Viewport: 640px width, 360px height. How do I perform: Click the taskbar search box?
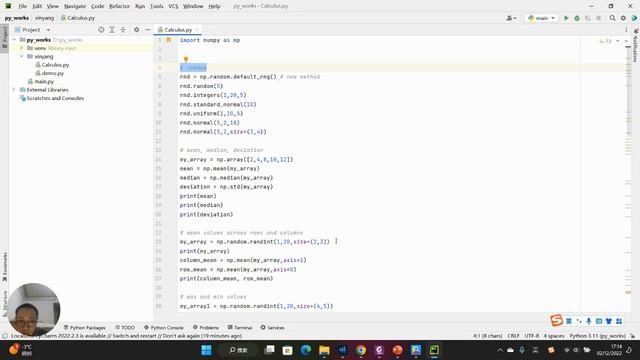pos(238,350)
